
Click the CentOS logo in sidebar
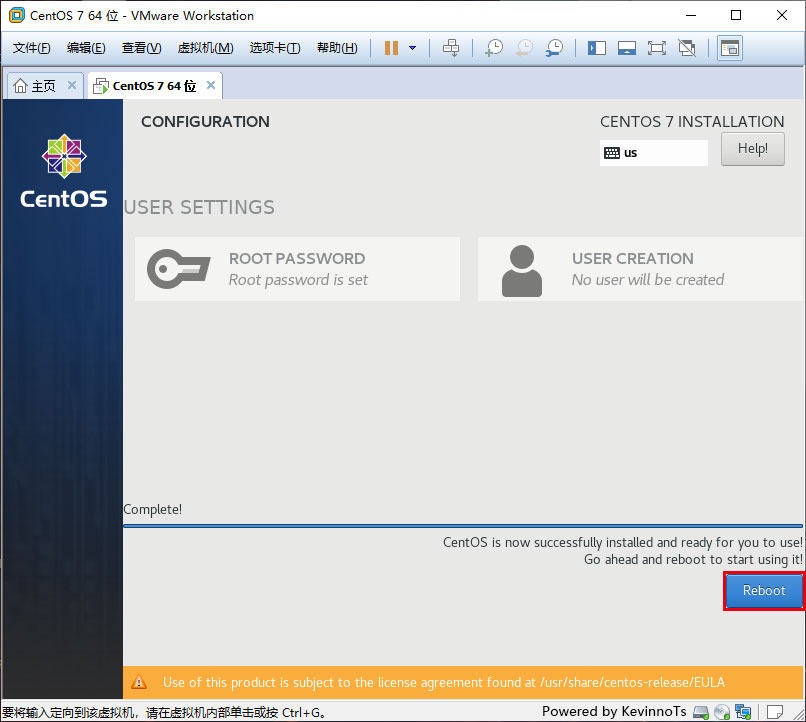[x=64, y=171]
